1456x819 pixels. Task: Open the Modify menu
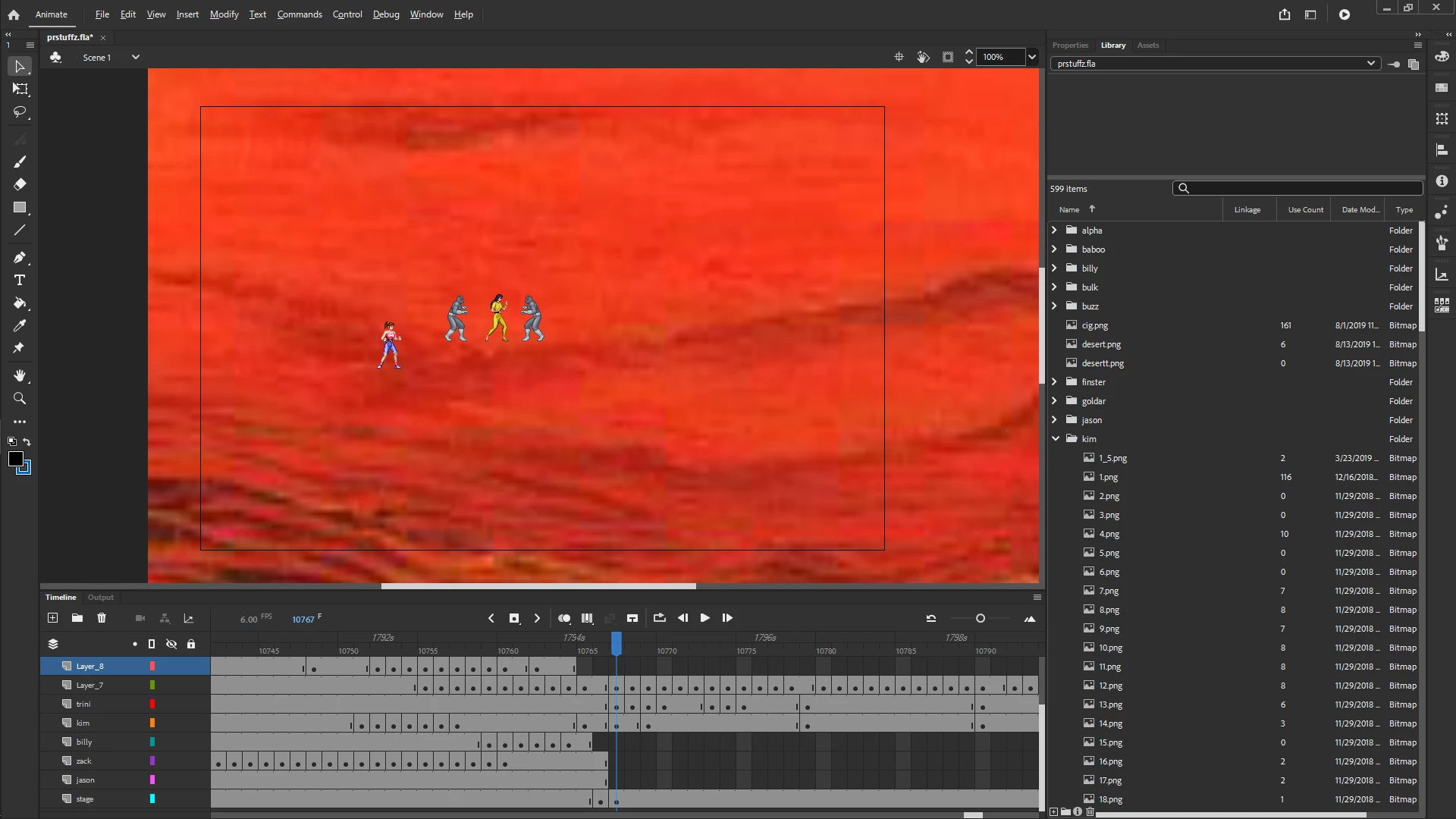point(224,14)
